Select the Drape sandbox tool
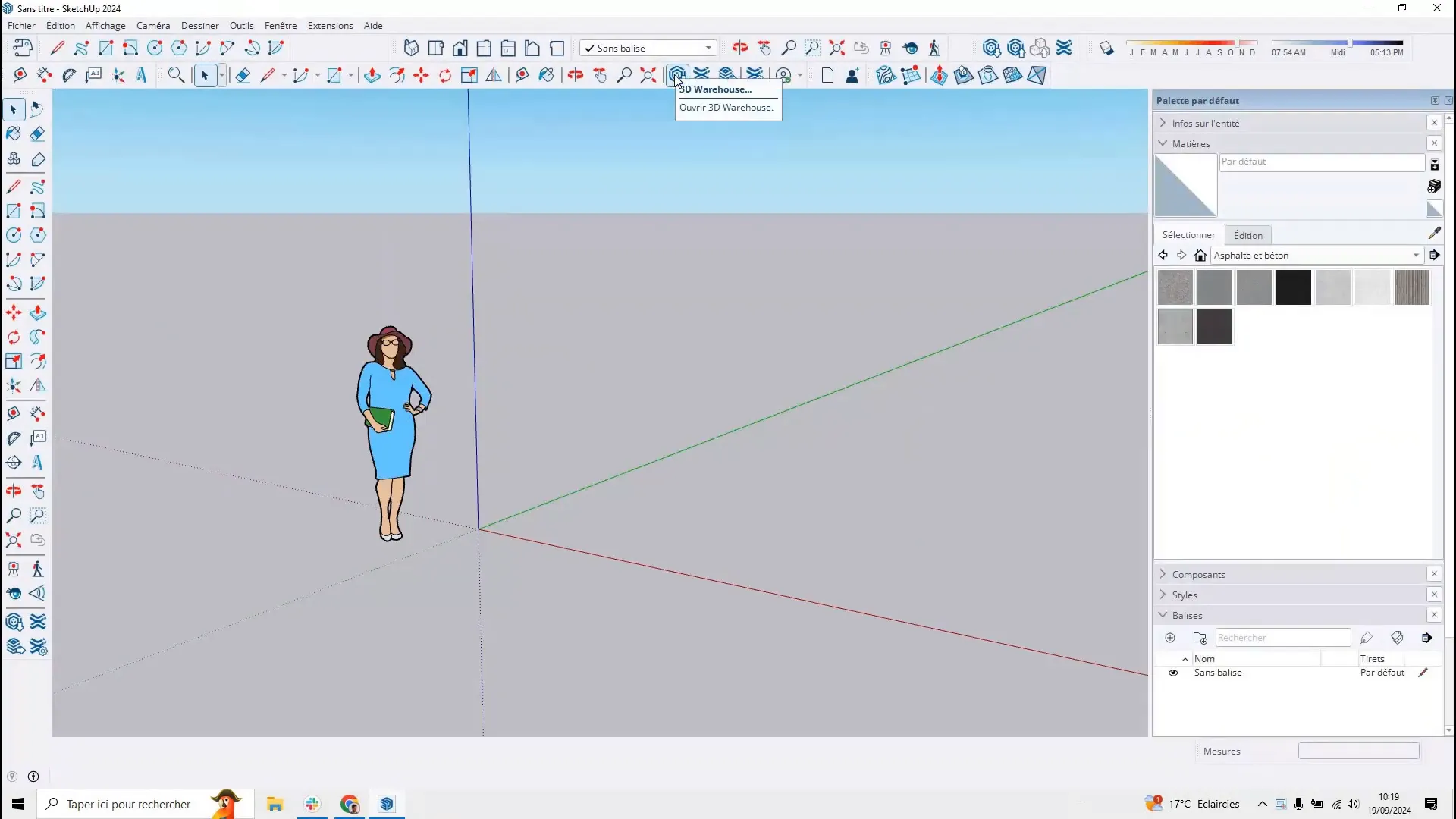The image size is (1456, 819). tap(988, 75)
